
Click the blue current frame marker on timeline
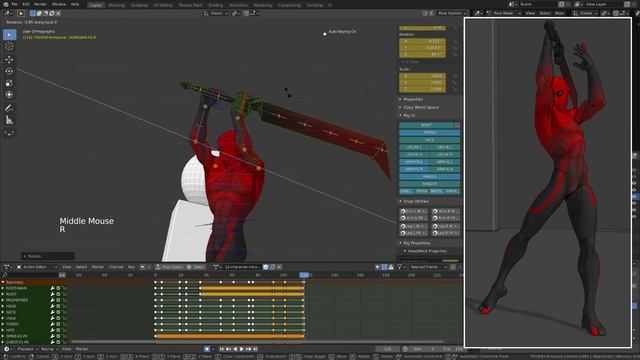(304, 275)
